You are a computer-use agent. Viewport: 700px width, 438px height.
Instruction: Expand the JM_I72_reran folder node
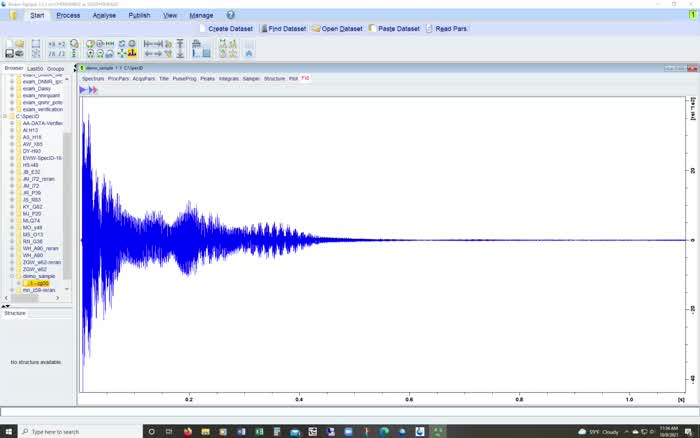click(12, 179)
